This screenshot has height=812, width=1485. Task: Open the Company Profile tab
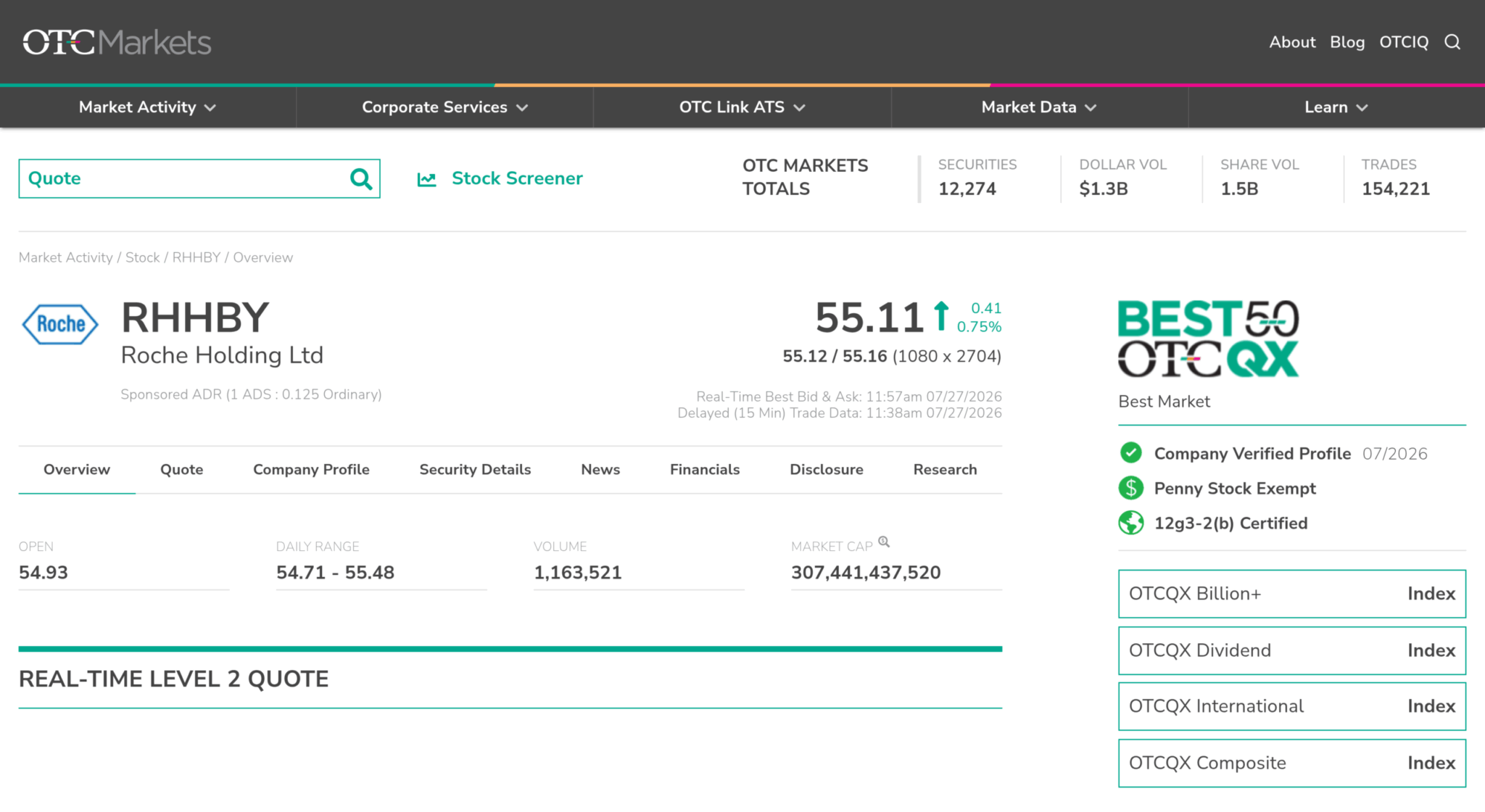(x=311, y=470)
